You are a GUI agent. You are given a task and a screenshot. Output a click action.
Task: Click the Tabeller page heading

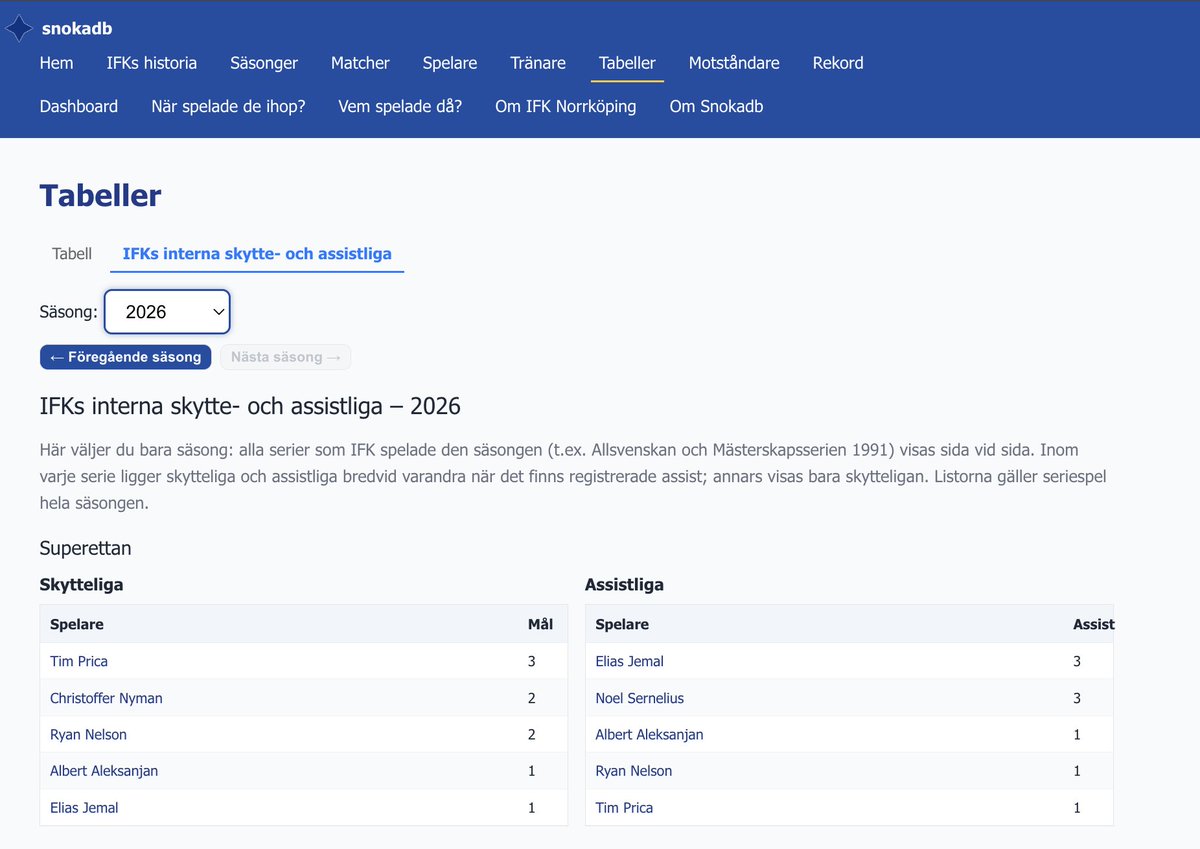pyautogui.click(x=100, y=195)
